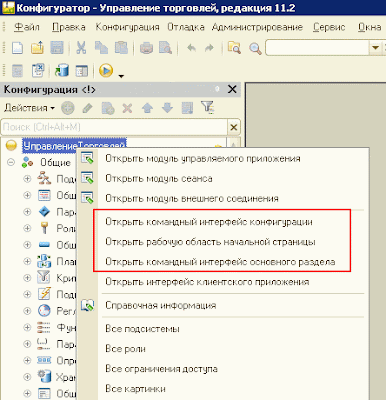386x400 pixels.
Task: Click the Update database configuration icon
Action: pos(62,70)
